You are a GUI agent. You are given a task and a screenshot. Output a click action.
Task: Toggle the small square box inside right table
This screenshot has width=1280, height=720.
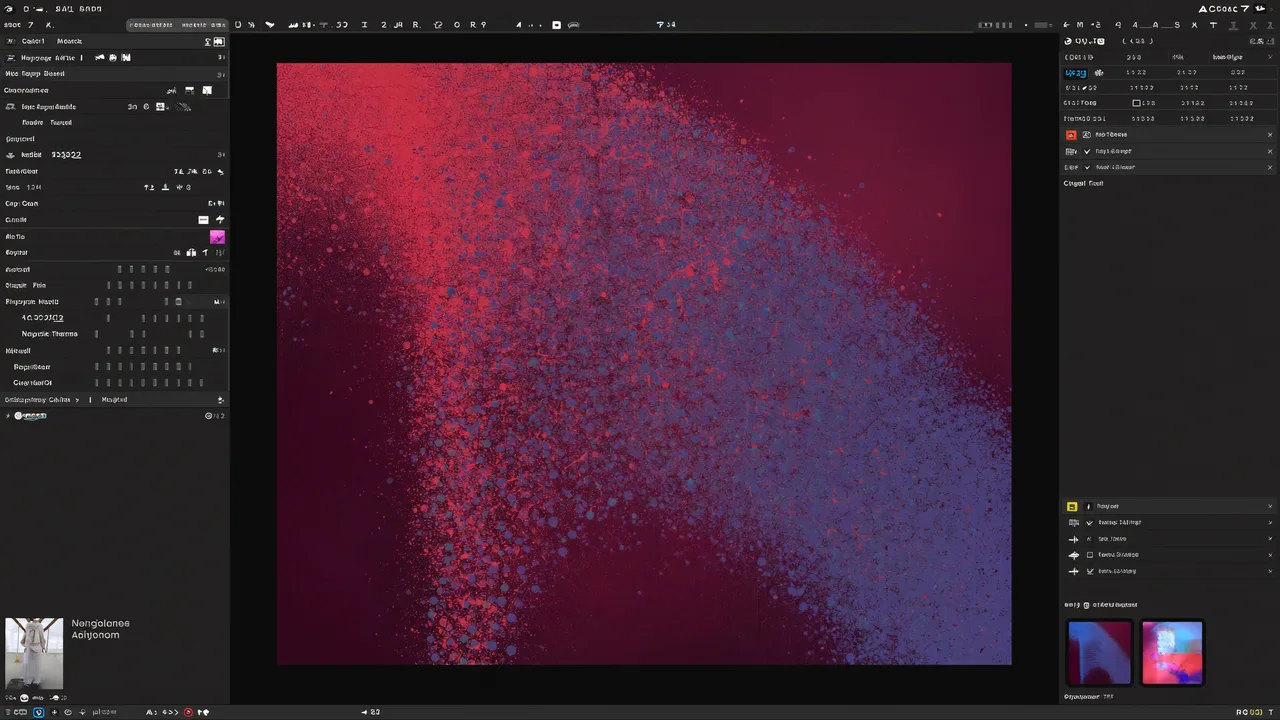(1136, 103)
